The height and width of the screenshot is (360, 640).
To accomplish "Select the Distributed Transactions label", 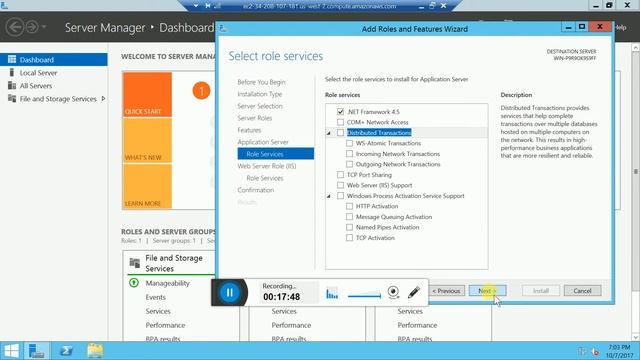I will (379, 133).
